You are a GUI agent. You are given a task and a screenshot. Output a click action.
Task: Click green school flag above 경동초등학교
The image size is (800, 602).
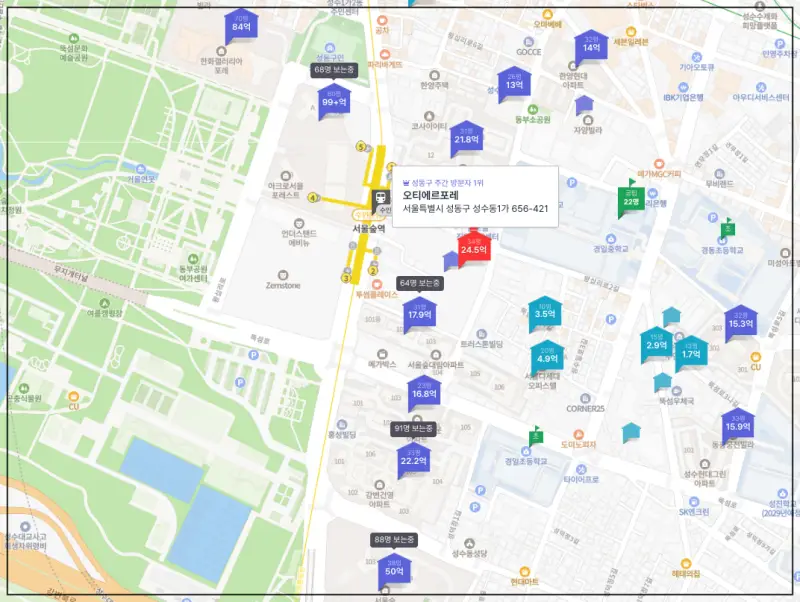click(728, 228)
